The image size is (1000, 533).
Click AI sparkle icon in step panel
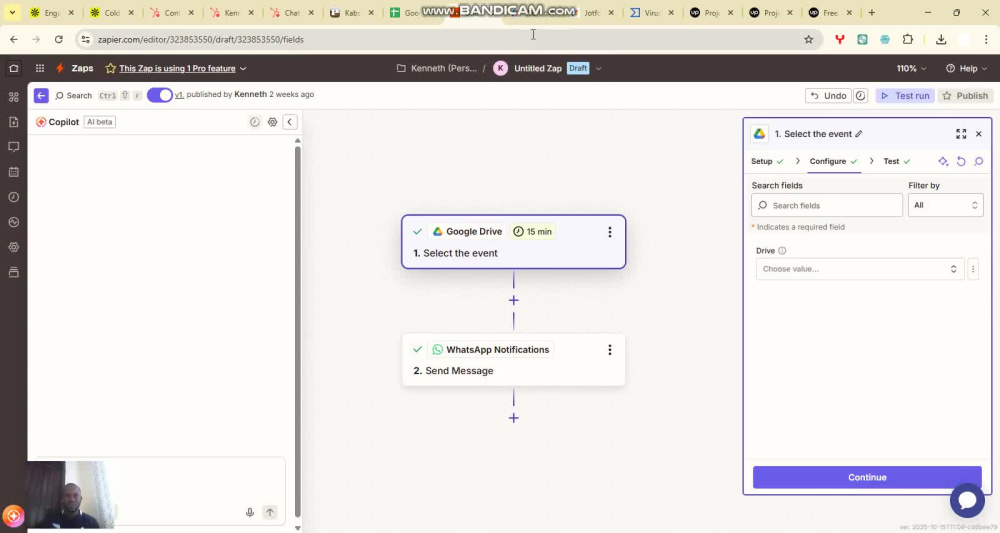[943, 161]
